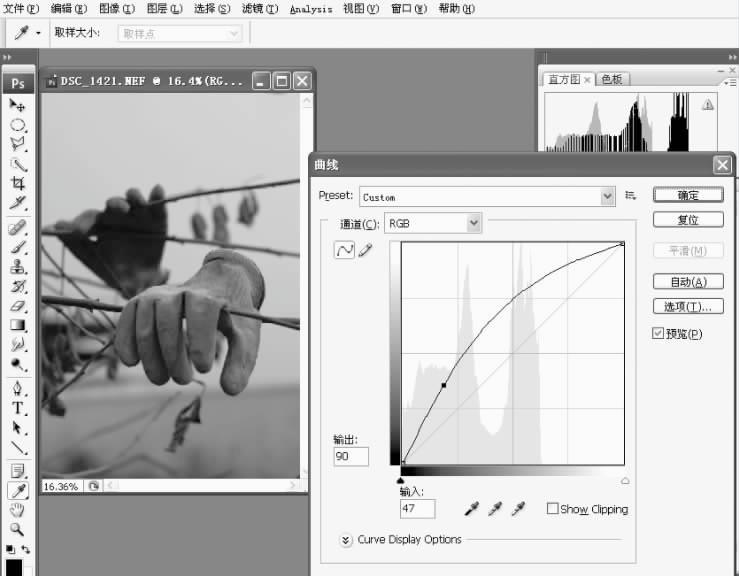The image size is (739, 576).
Task: Select the Polygonal Lasso tool
Action: coord(17,144)
